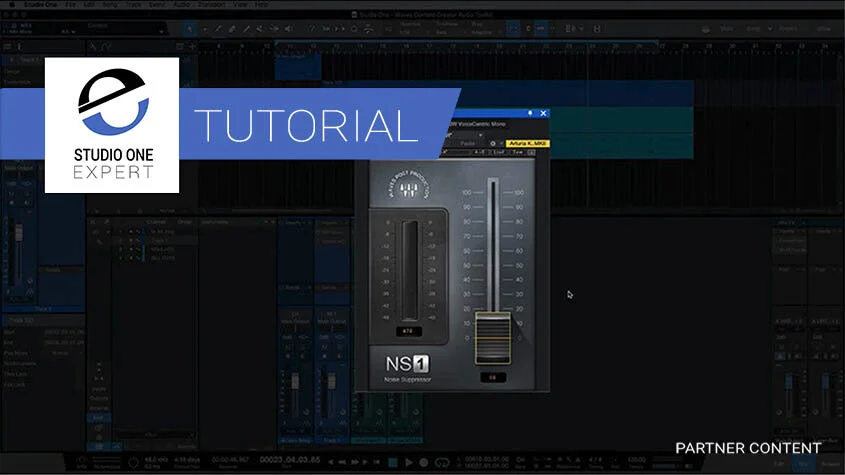Click the yellow Arturia K. MKII control-link label
This screenshot has height=475, width=845.
(528, 143)
